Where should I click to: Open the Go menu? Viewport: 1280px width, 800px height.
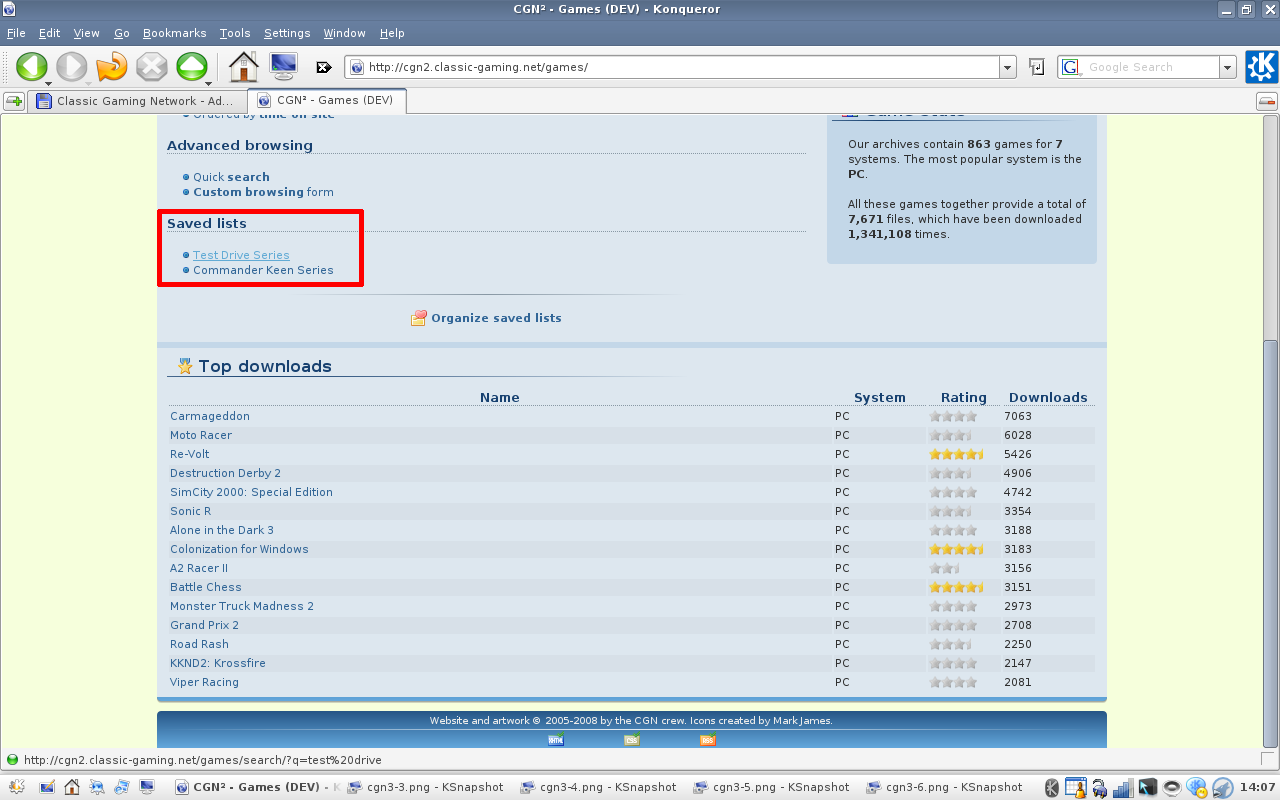point(122,33)
